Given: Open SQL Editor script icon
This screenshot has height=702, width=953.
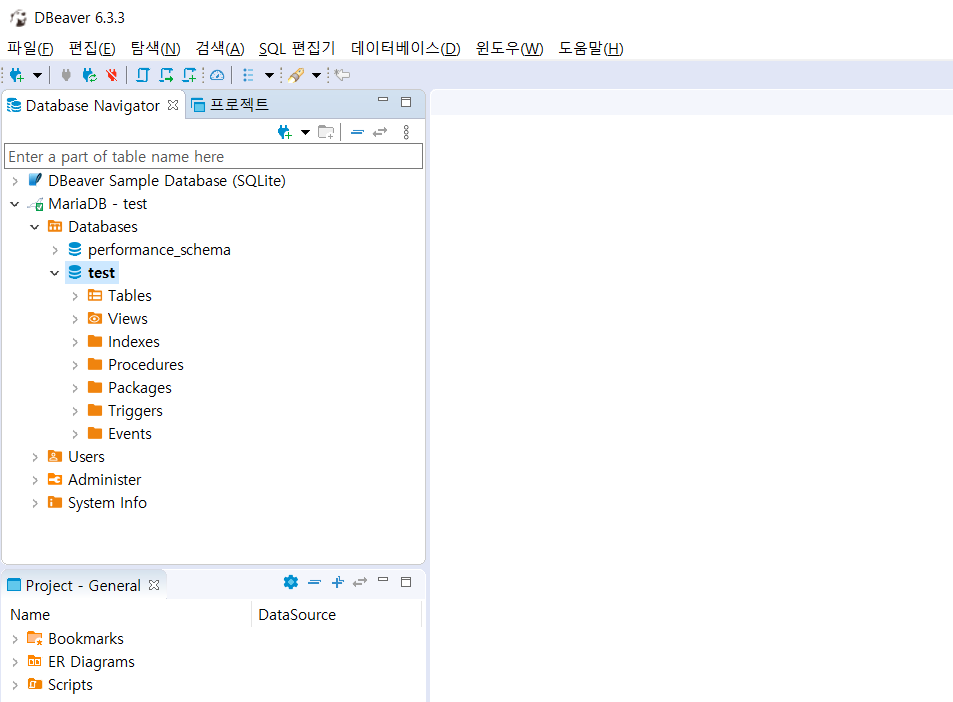Looking at the screenshot, I should click(143, 75).
